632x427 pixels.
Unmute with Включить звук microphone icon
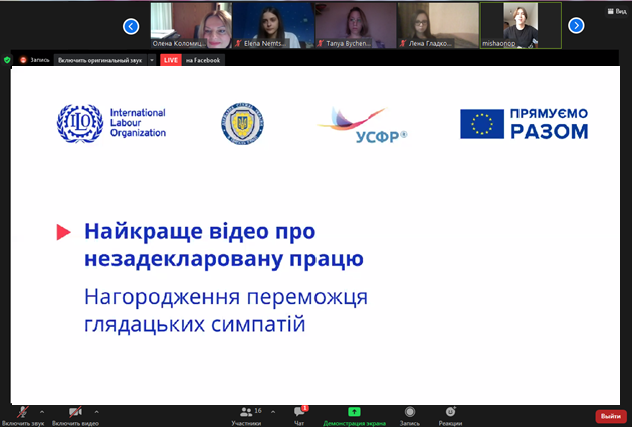(x=23, y=416)
